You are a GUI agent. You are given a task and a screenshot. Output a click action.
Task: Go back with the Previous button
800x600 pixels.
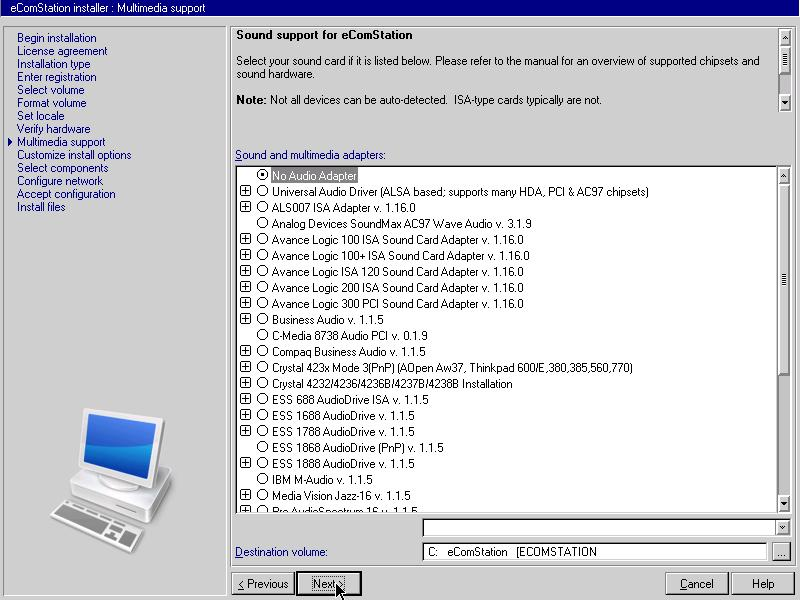[263, 584]
